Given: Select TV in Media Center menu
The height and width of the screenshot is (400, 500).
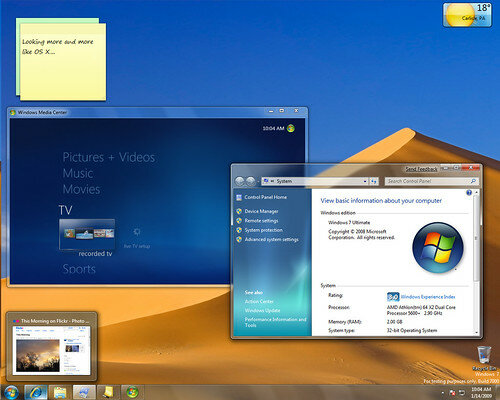Looking at the screenshot, I should [65, 210].
